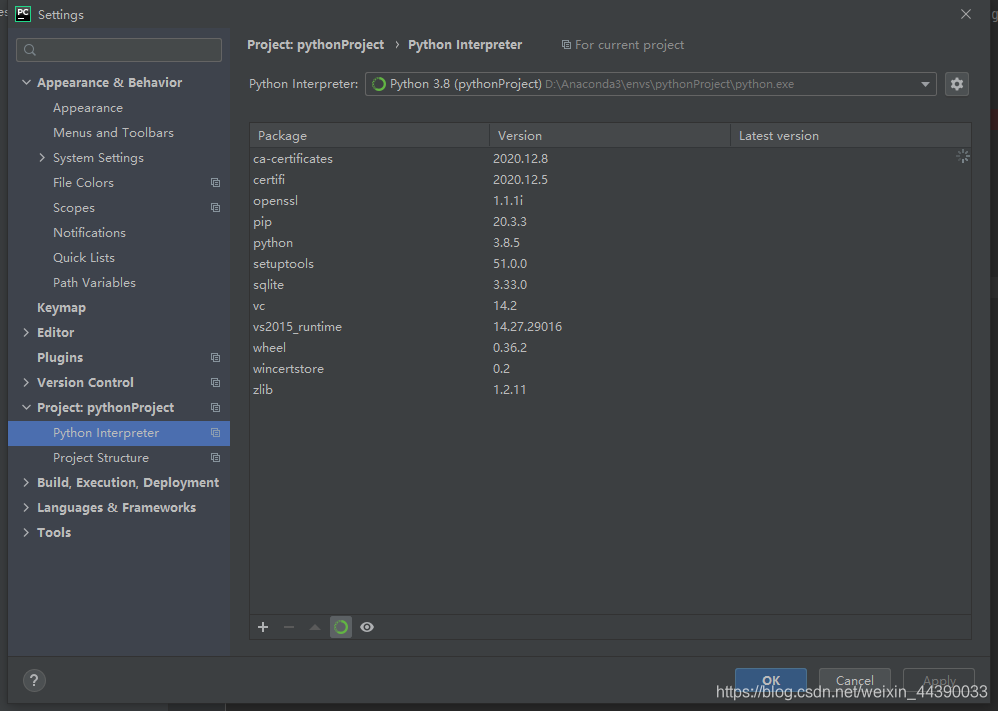This screenshot has height=711, width=998.
Task: Toggle the show early releases eye icon
Action: tap(367, 627)
